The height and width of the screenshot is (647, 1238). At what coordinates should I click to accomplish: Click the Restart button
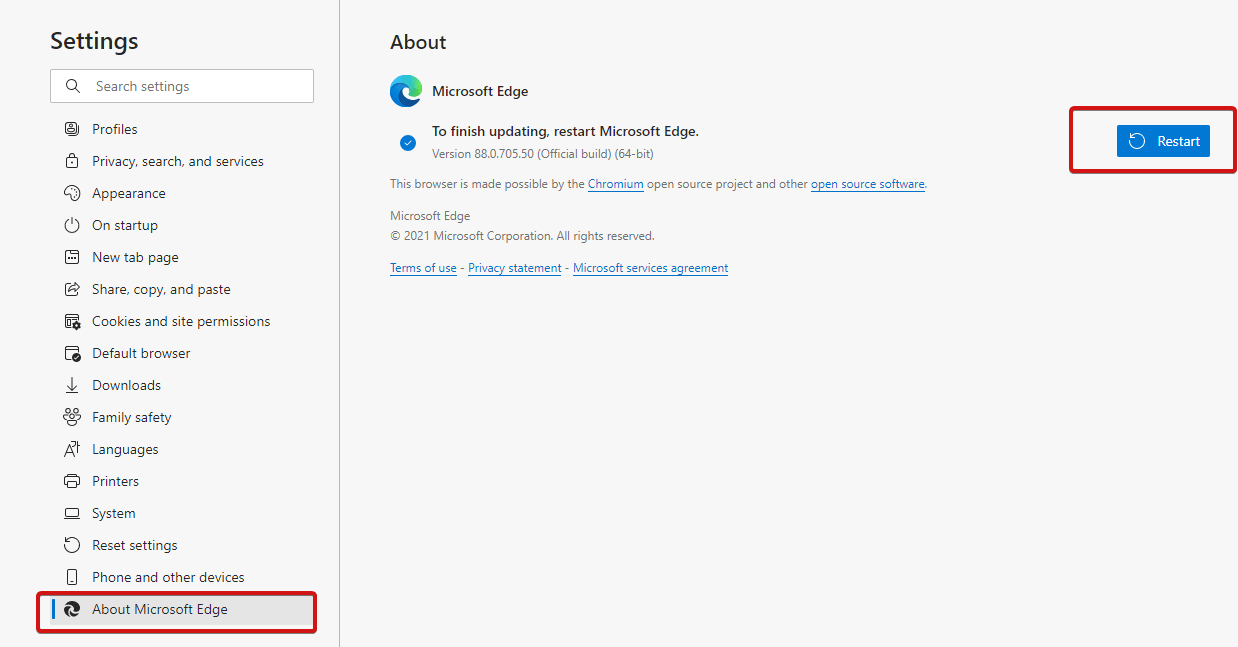1163,140
